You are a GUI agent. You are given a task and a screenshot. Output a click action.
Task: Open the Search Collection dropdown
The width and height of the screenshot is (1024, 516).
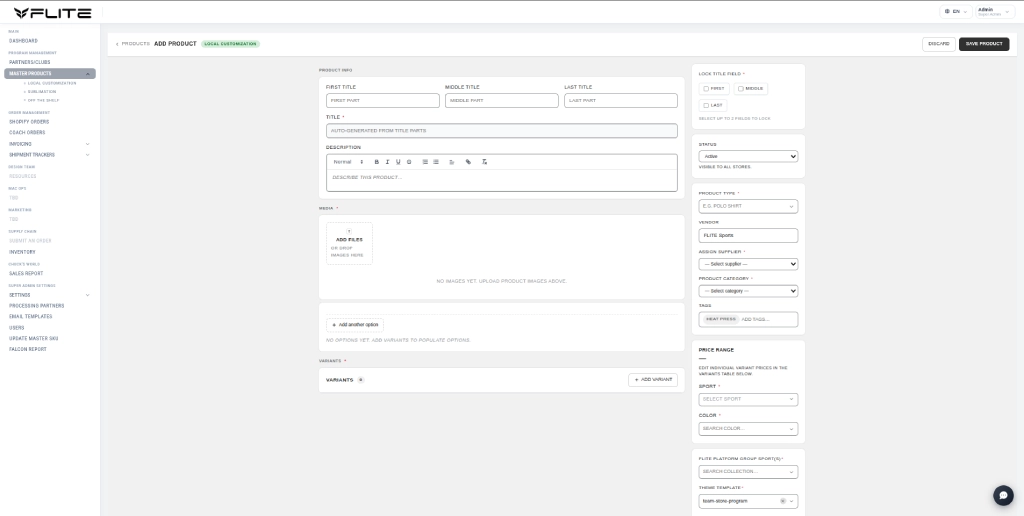pyautogui.click(x=748, y=472)
